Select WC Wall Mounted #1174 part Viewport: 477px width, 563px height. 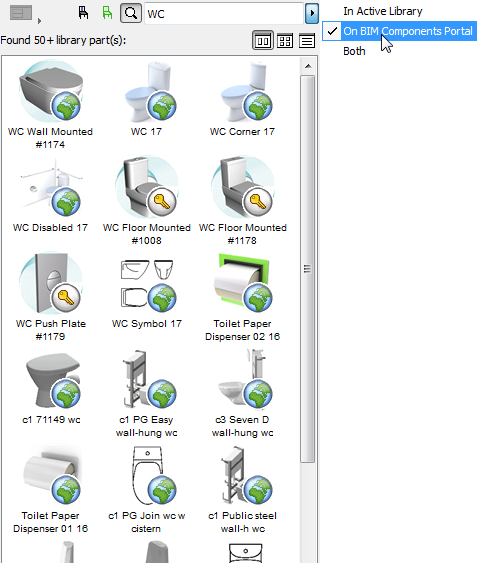pyautogui.click(x=50, y=105)
